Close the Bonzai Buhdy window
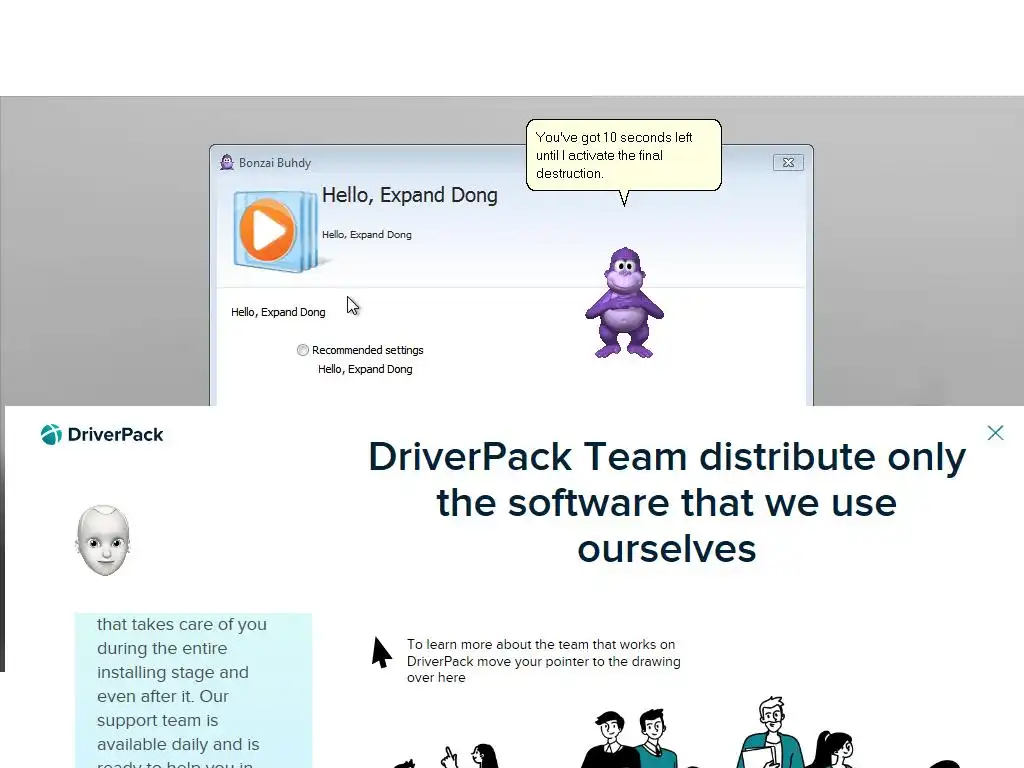 pos(788,163)
